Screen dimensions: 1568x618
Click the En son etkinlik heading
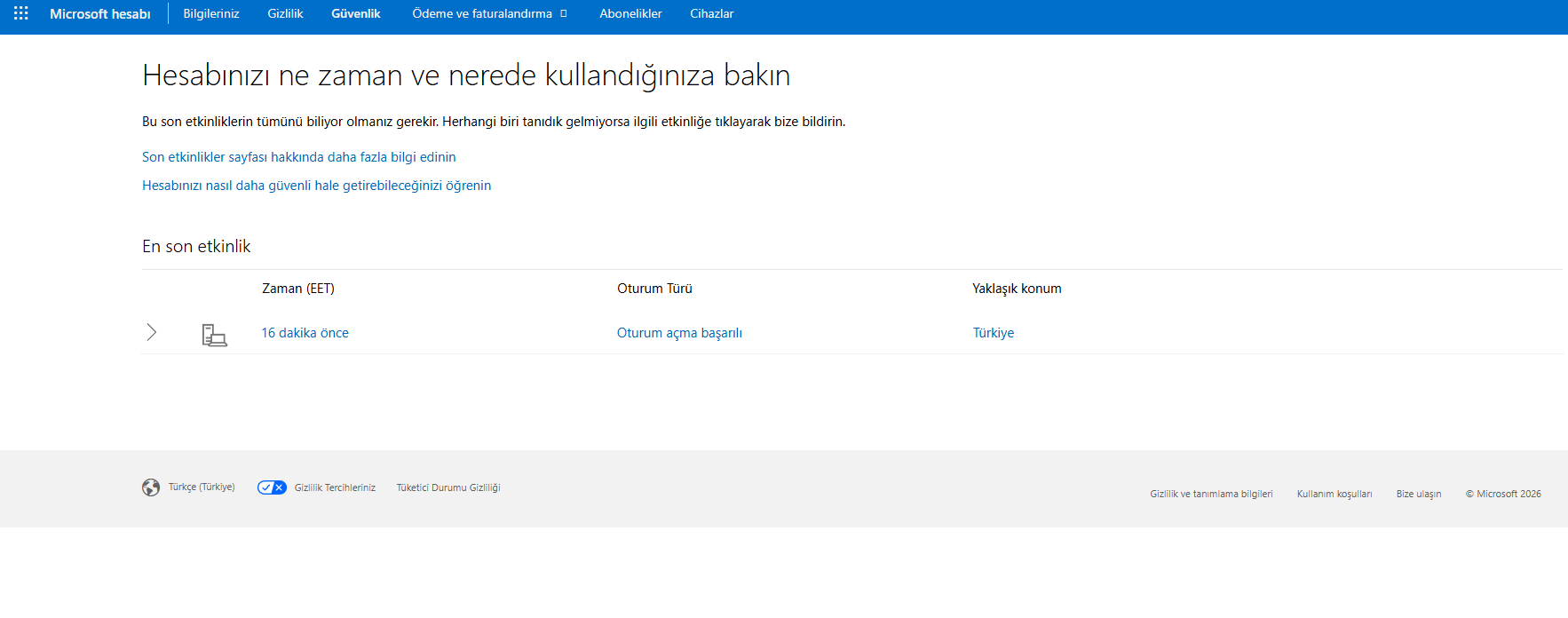[196, 246]
